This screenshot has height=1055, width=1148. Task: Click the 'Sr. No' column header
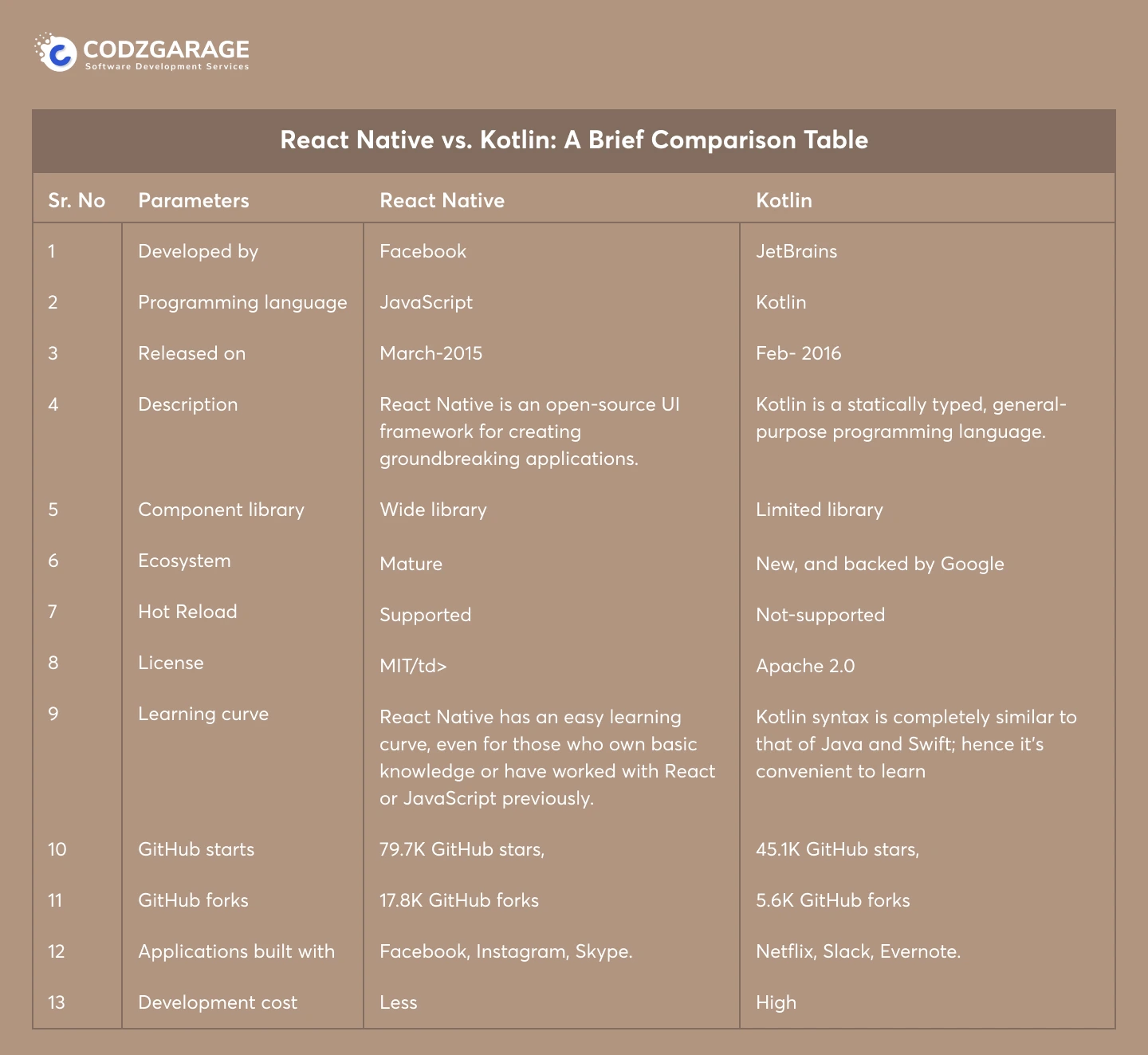click(x=77, y=200)
